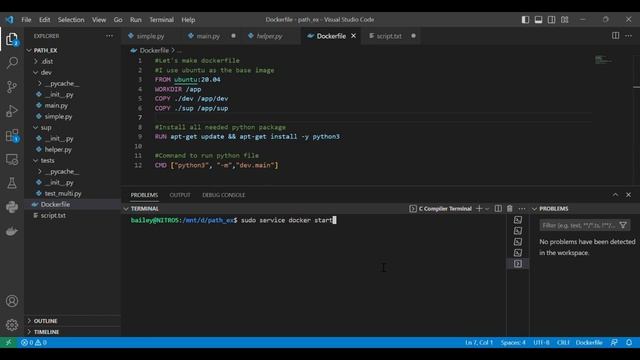This screenshot has height=360, width=640.
Task: Create a new terminal with plus icon
Action: pyautogui.click(x=479, y=209)
